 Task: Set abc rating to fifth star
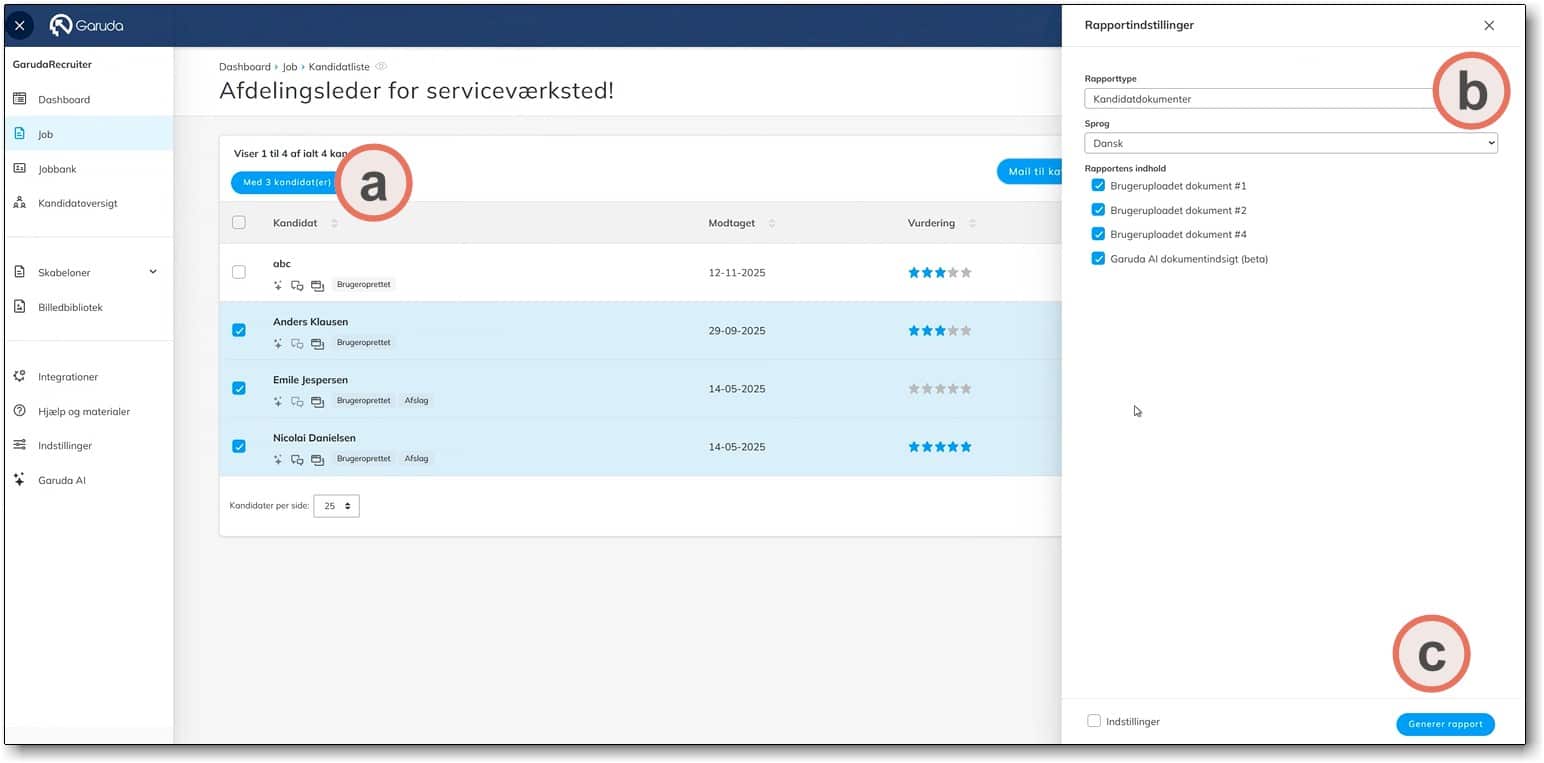966,272
